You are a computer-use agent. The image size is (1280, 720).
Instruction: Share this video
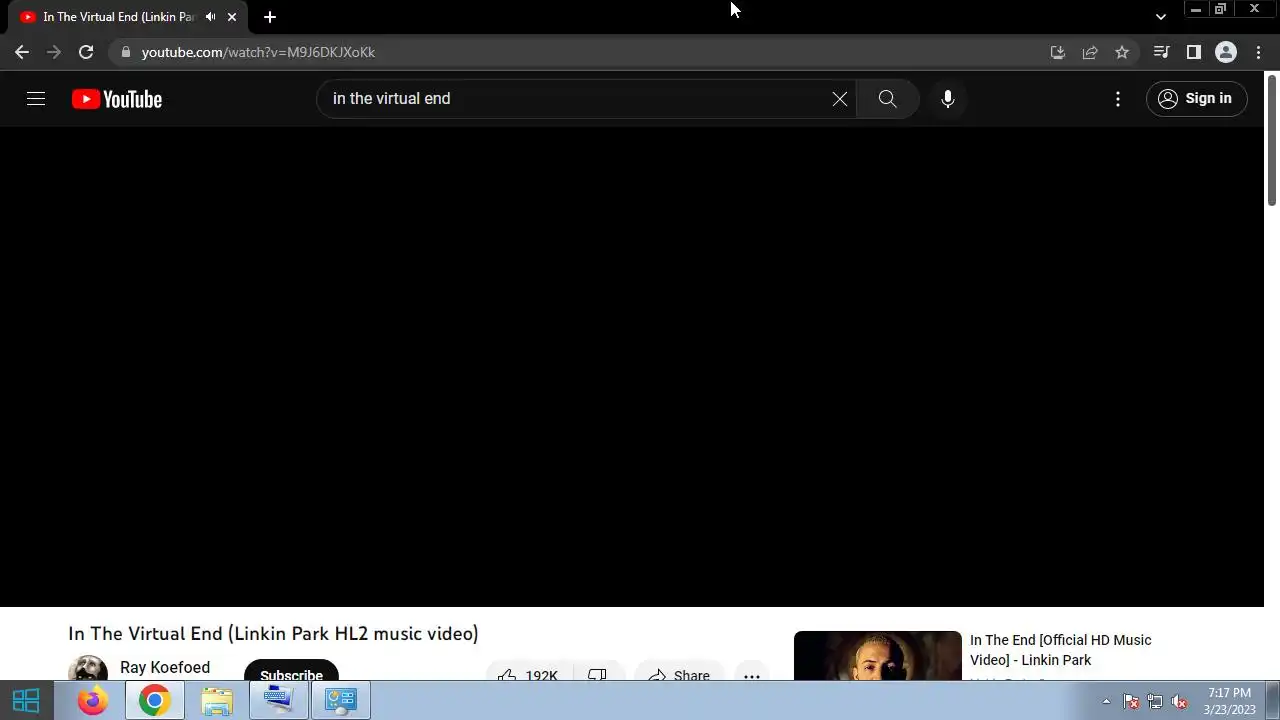(679, 671)
